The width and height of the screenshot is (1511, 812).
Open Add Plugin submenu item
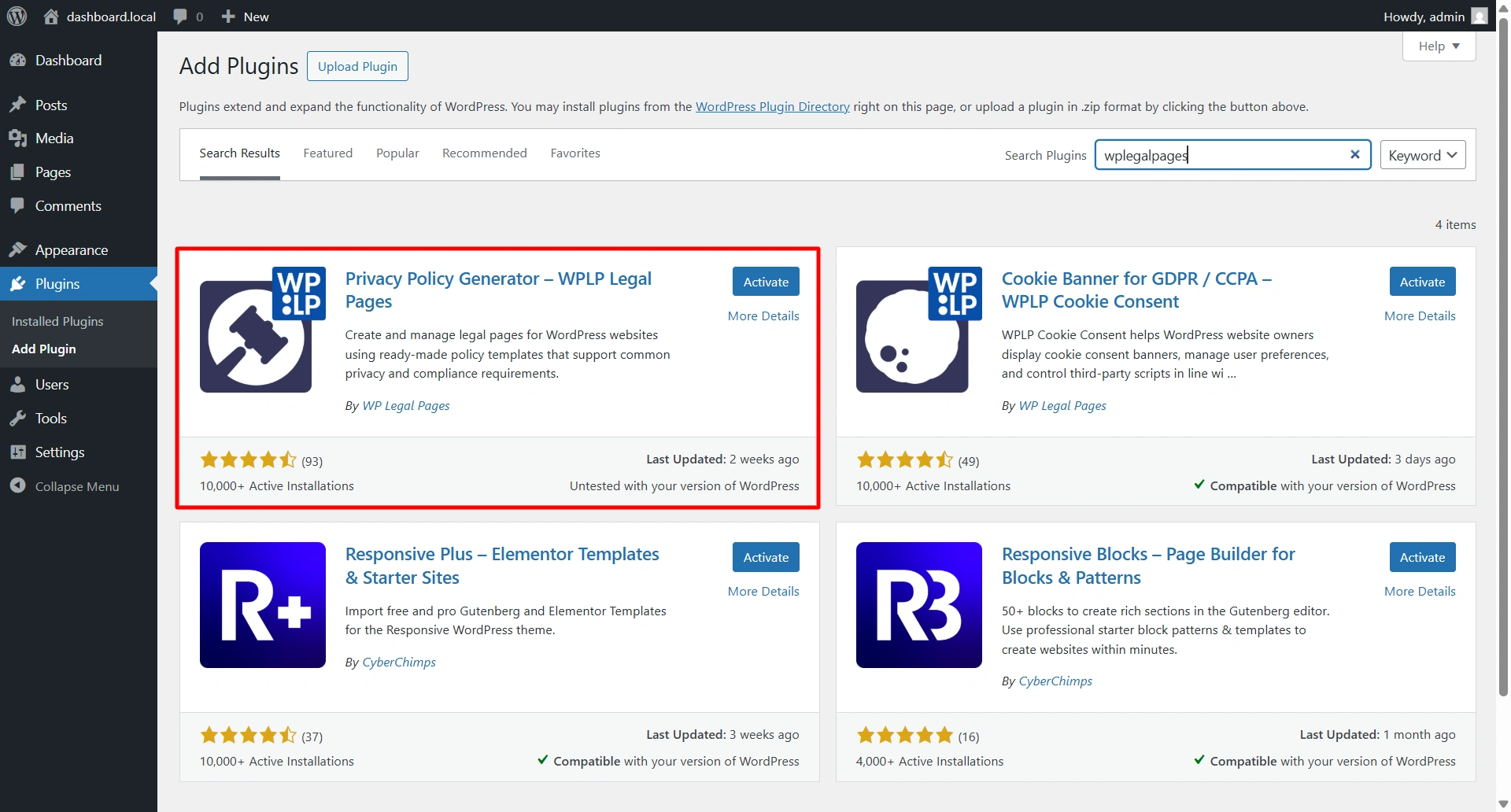click(44, 349)
